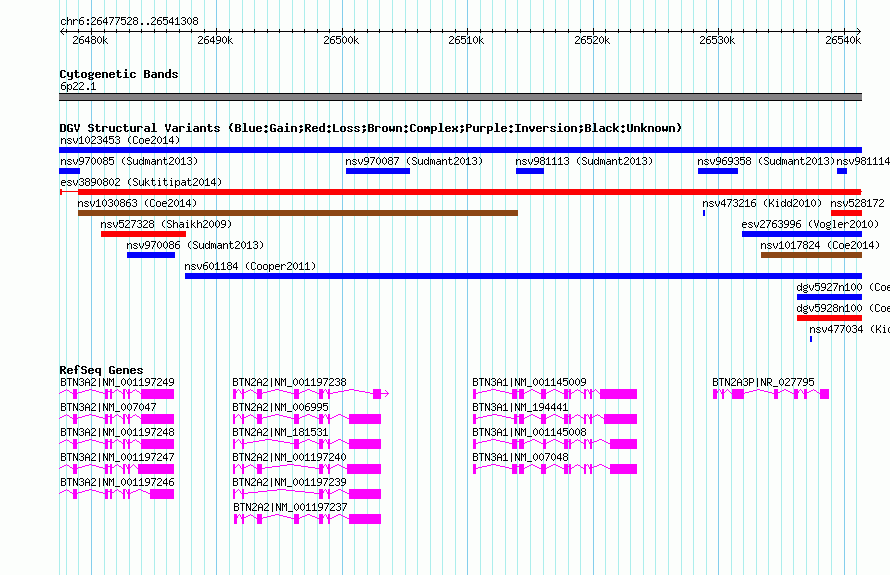Screen dimensions: 890x575
Task: Click the 26500k ruler position
Action: point(341,40)
